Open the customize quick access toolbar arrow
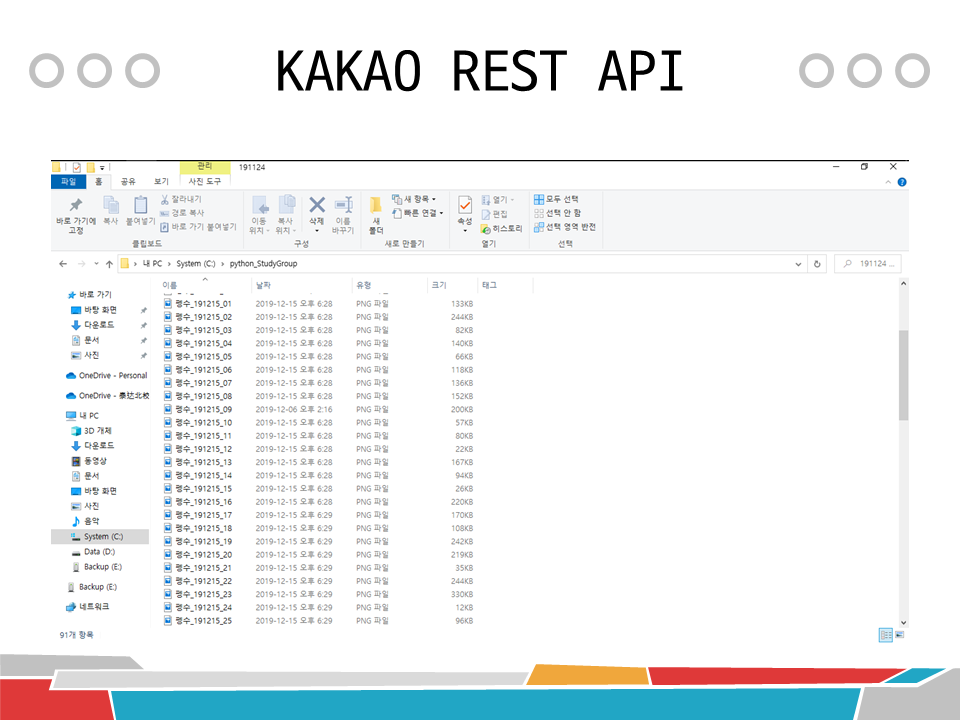The image size is (960, 720). pos(102,167)
